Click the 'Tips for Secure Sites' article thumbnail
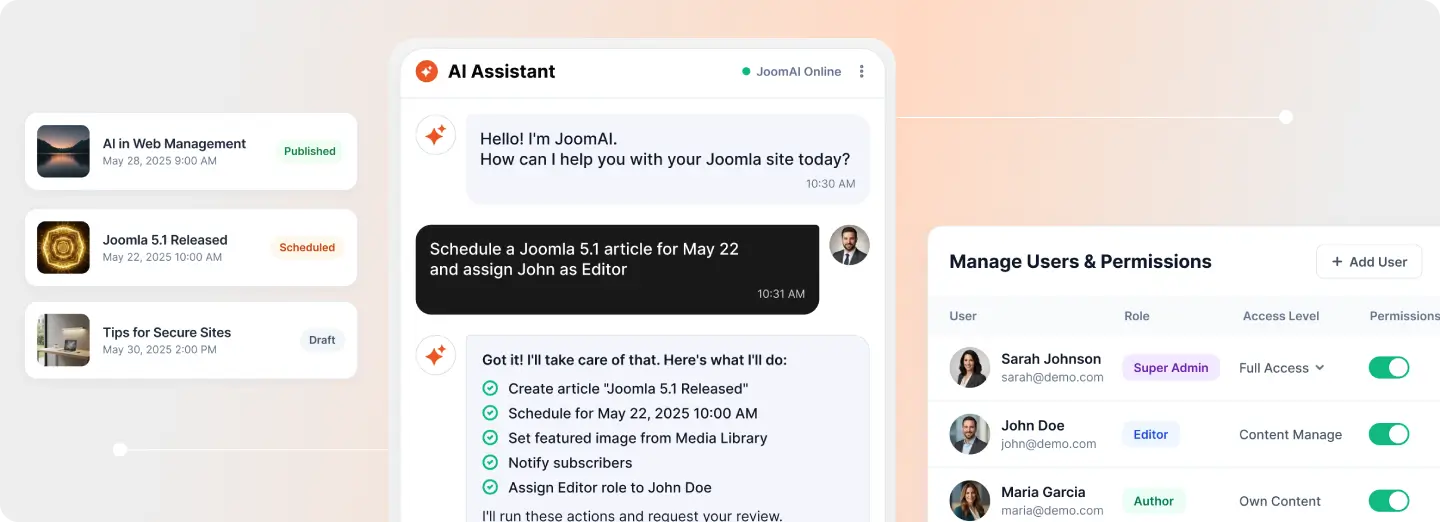The height and width of the screenshot is (522, 1440). (x=63, y=340)
